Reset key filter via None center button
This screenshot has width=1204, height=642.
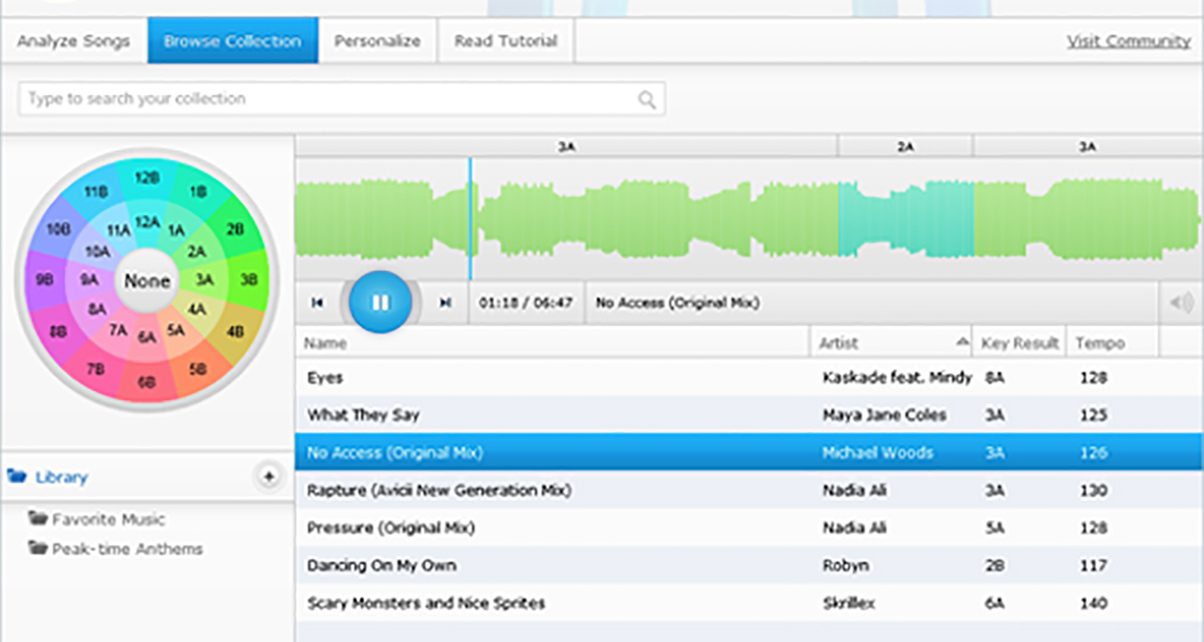pos(147,281)
